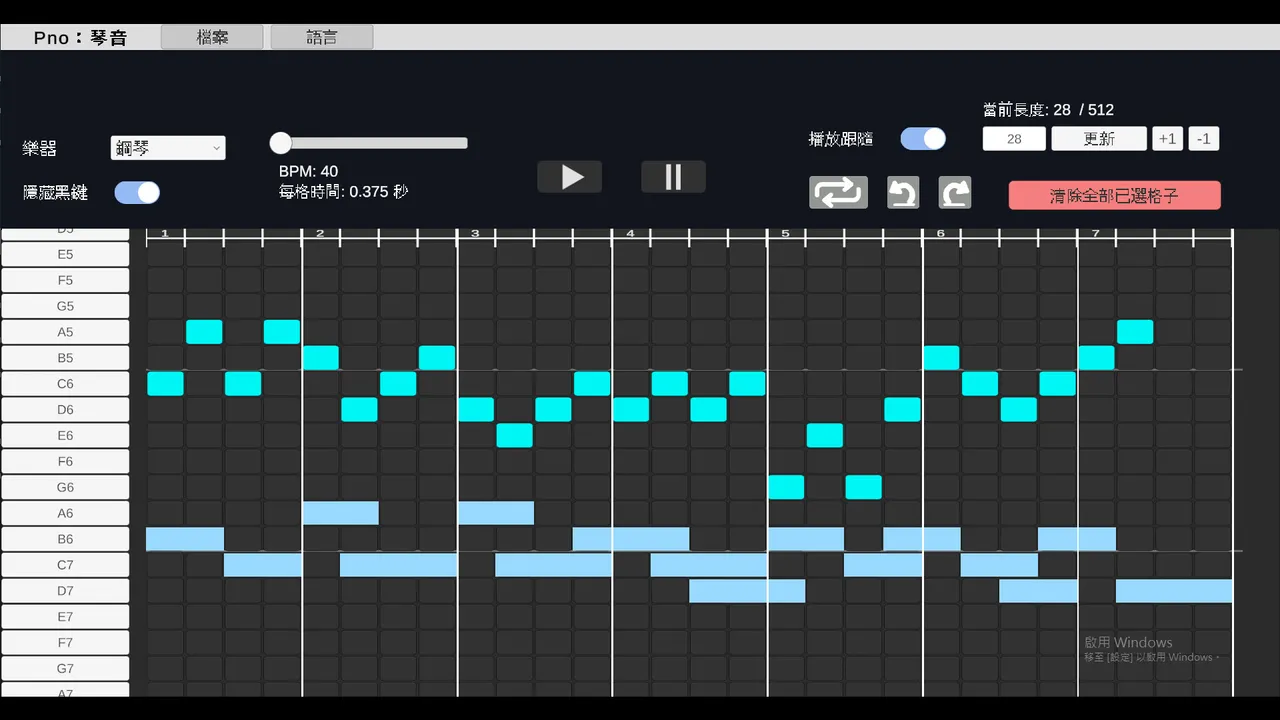The image size is (1280, 720).
Task: Click the C6 piano key
Action: pos(65,384)
